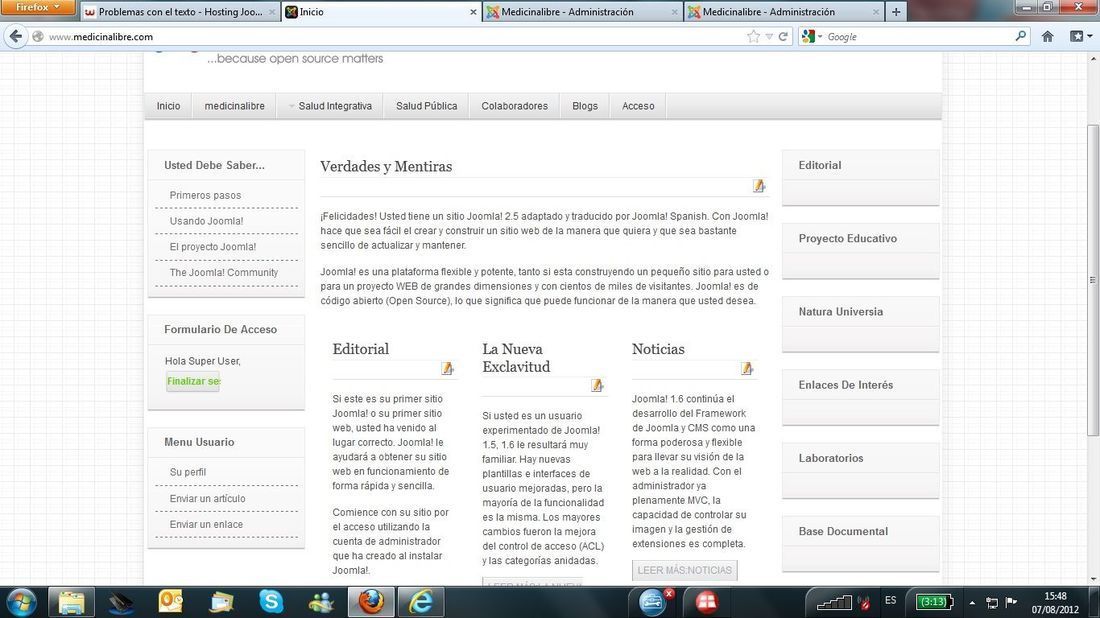Open medicinalibre menu item

[x=234, y=106]
